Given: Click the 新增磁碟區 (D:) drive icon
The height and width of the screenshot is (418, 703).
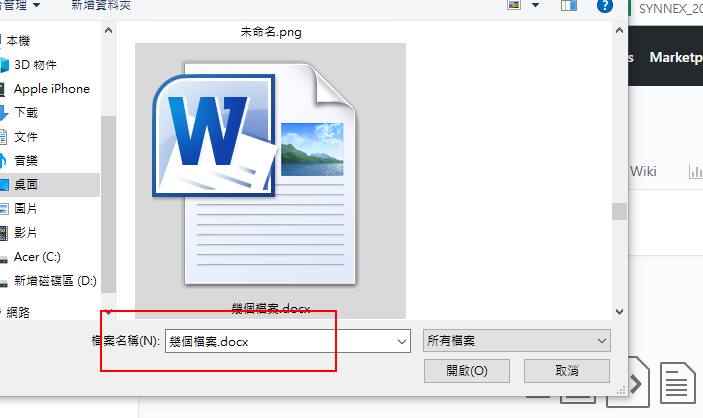Looking at the screenshot, I should coord(4,283).
